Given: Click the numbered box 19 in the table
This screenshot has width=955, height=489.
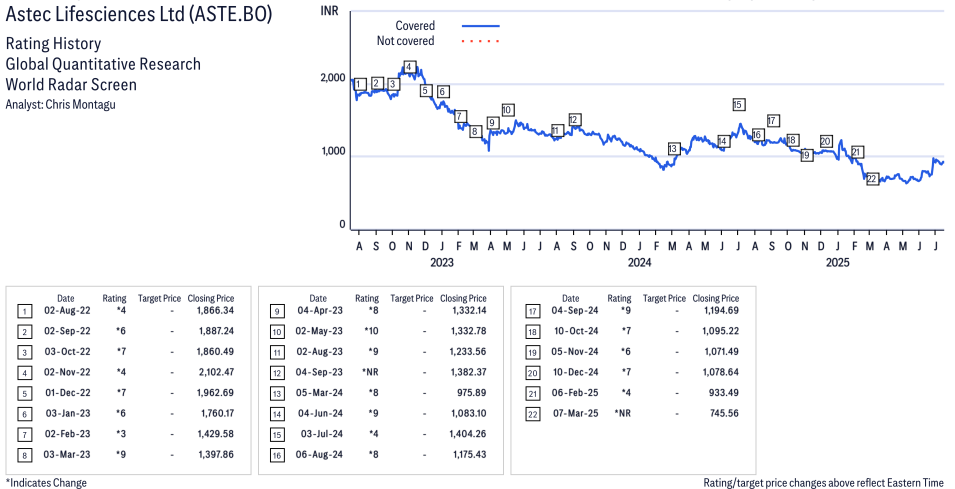Looking at the screenshot, I should (532, 353).
